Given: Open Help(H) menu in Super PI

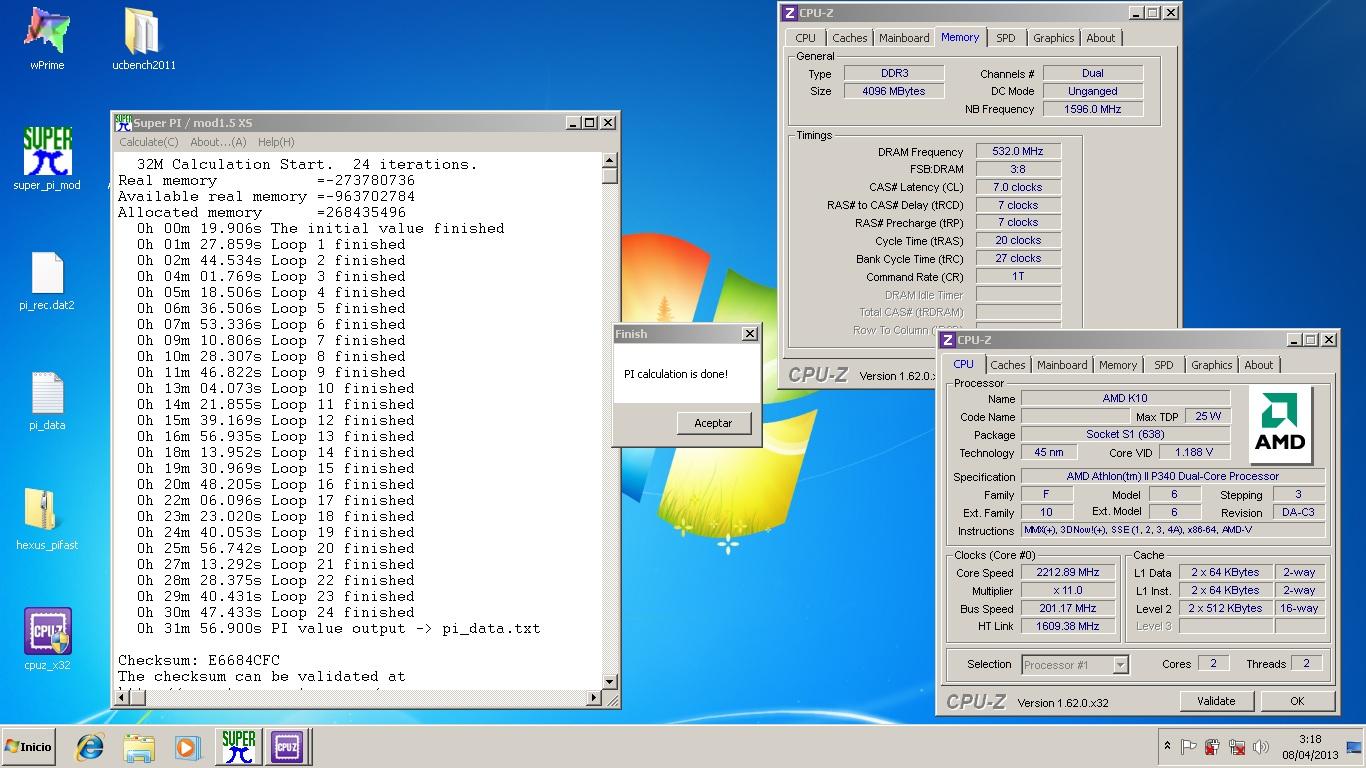Looking at the screenshot, I should coord(276,142).
